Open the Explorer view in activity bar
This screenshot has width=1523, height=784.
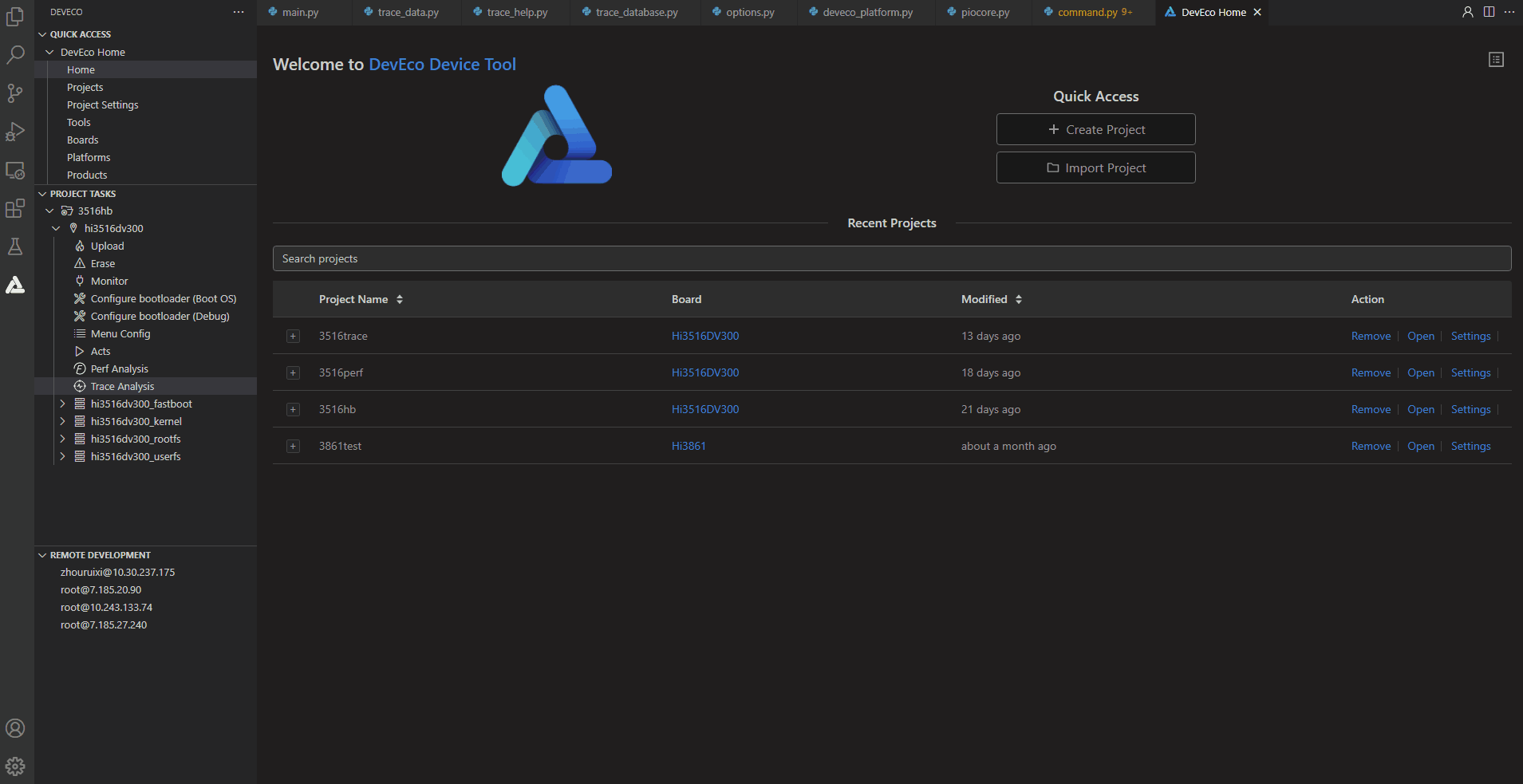coord(15,16)
